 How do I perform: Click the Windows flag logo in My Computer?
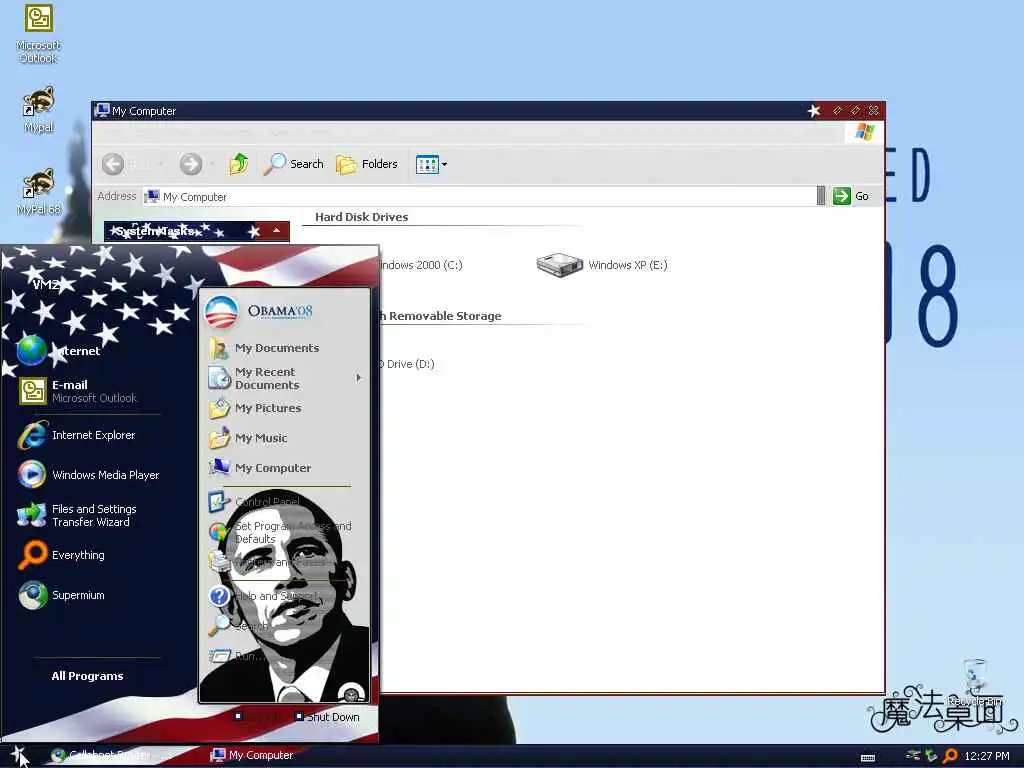tap(864, 131)
